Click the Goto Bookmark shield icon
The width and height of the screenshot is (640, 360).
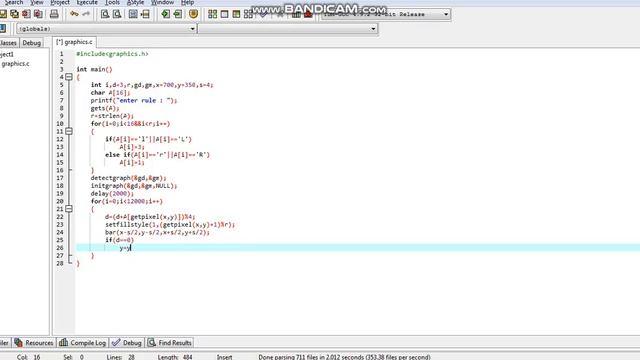[x=193, y=14]
